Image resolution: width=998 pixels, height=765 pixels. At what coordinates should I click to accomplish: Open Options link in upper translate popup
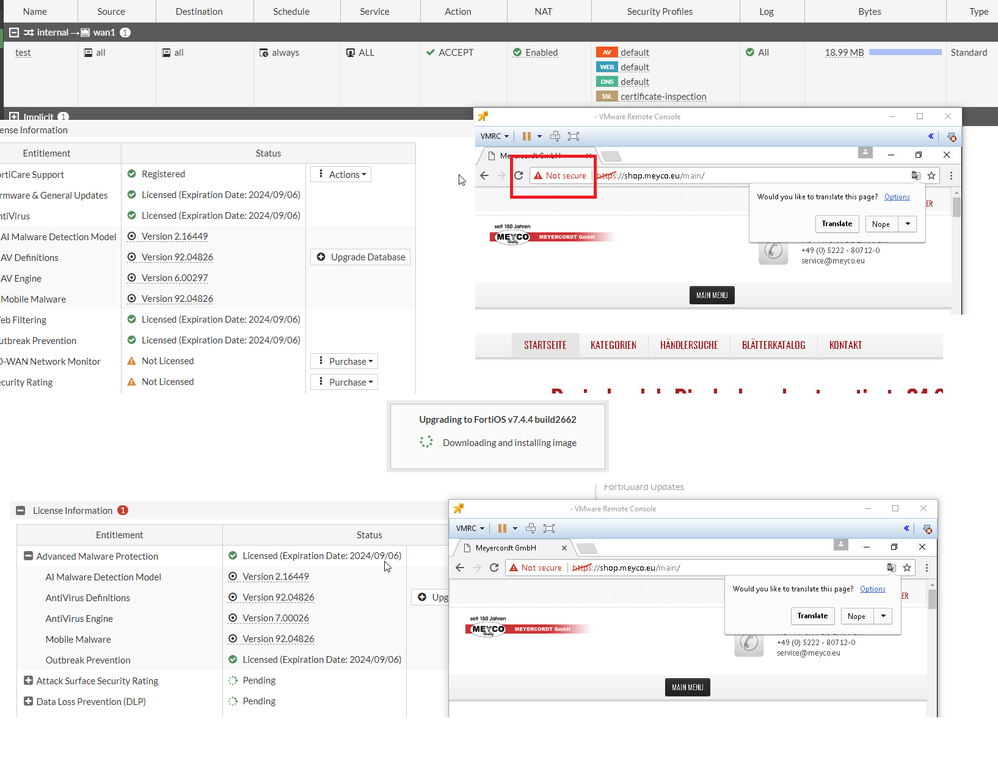[897, 197]
